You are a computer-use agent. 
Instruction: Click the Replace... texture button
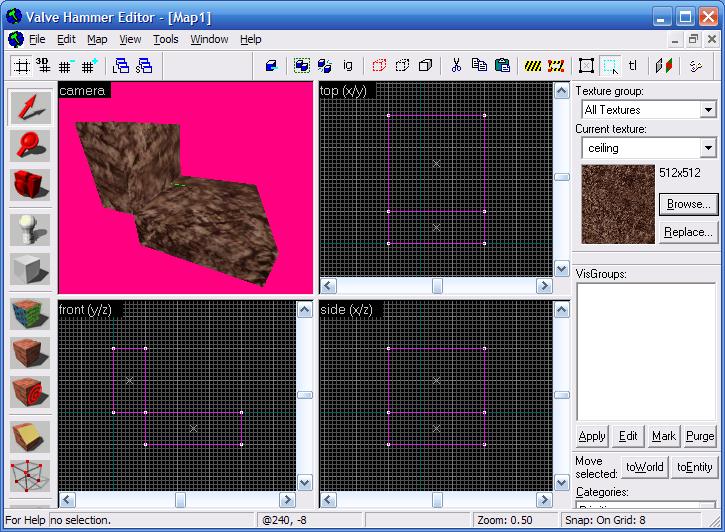pyautogui.click(x=688, y=232)
